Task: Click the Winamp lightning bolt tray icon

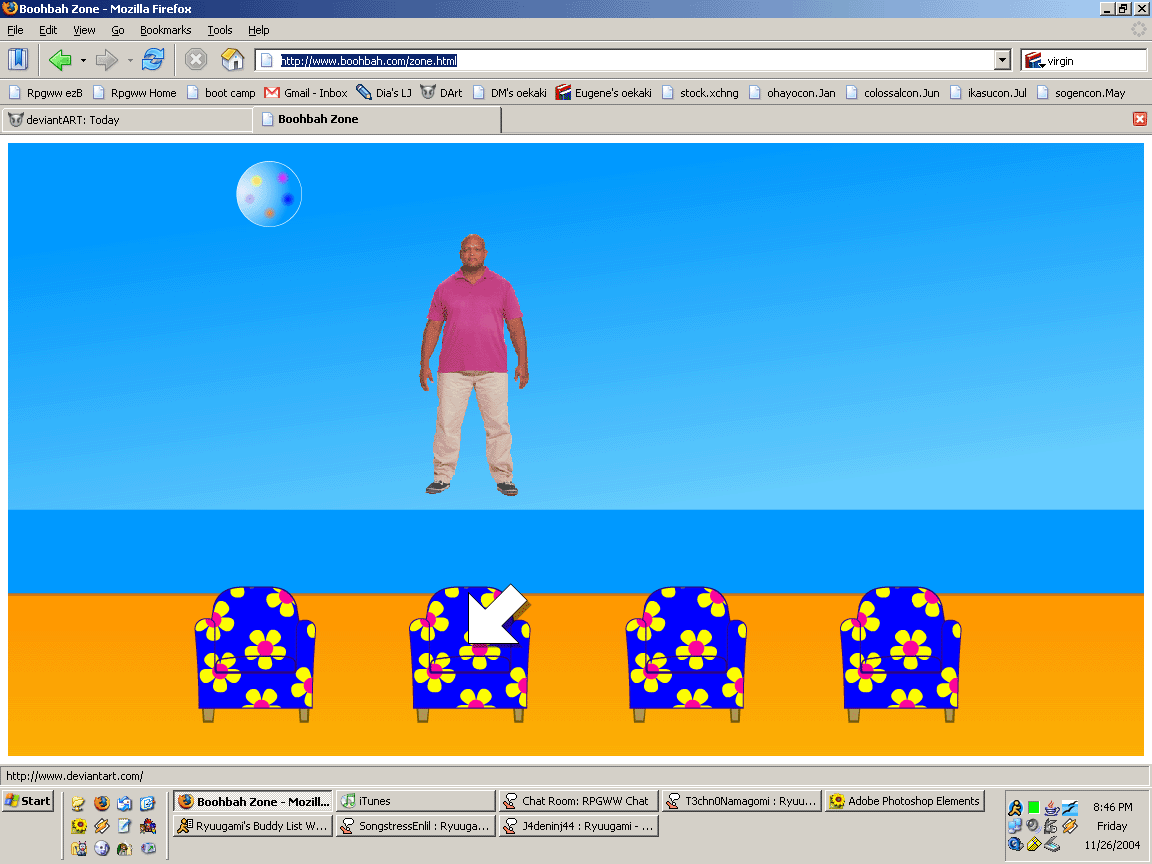Action: (x=1070, y=826)
